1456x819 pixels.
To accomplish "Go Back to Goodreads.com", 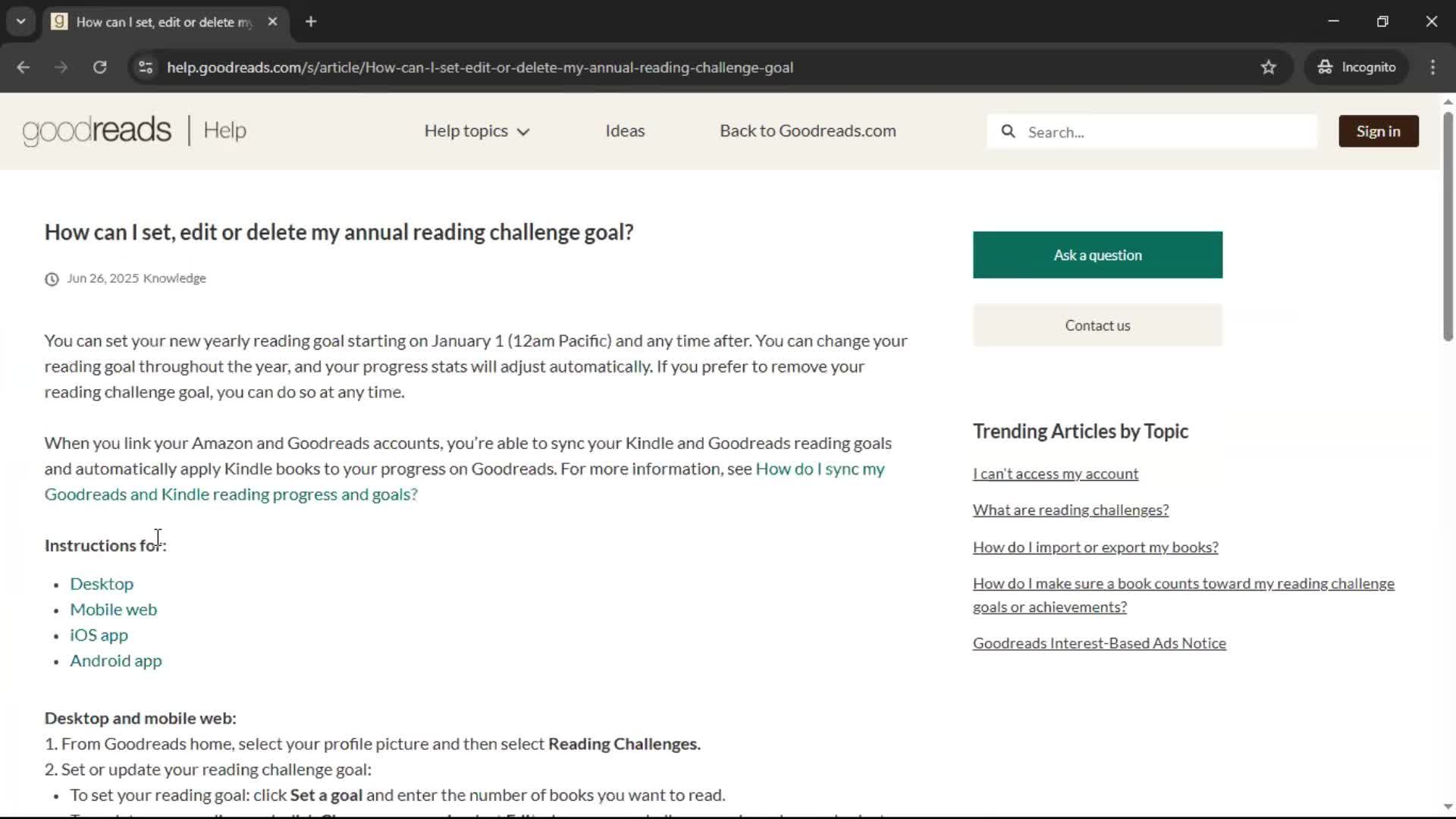I will [808, 130].
